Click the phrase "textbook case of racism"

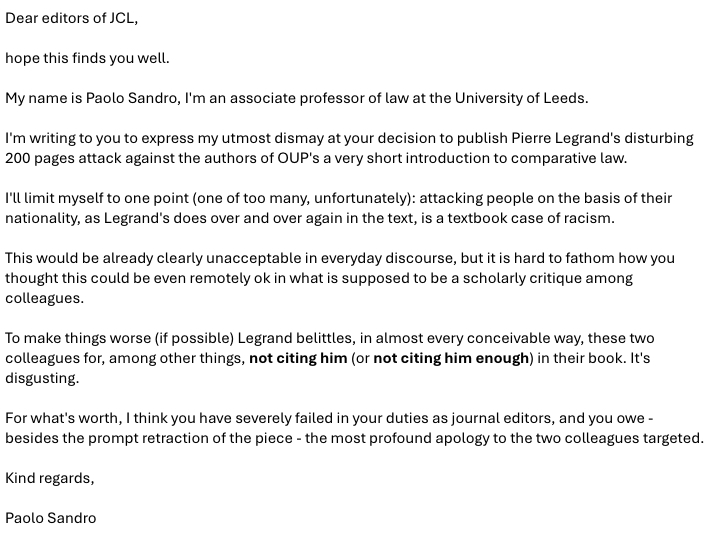528,218
